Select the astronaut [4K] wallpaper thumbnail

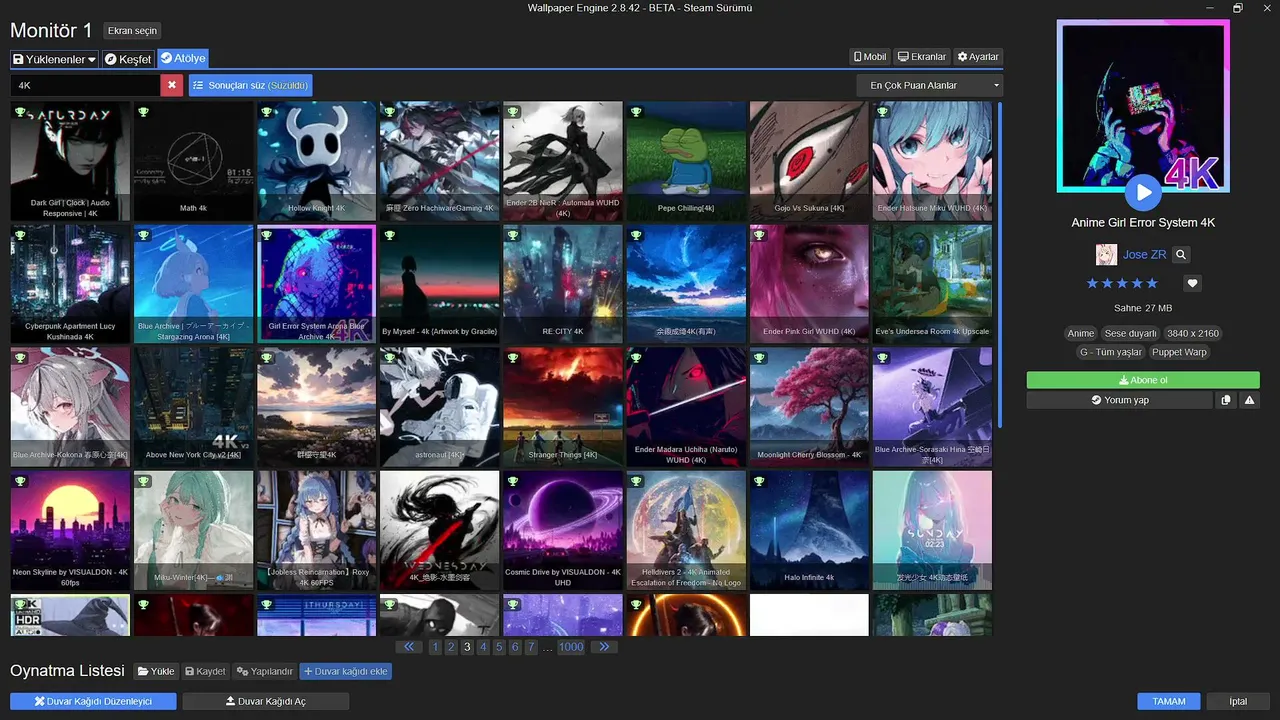point(439,407)
